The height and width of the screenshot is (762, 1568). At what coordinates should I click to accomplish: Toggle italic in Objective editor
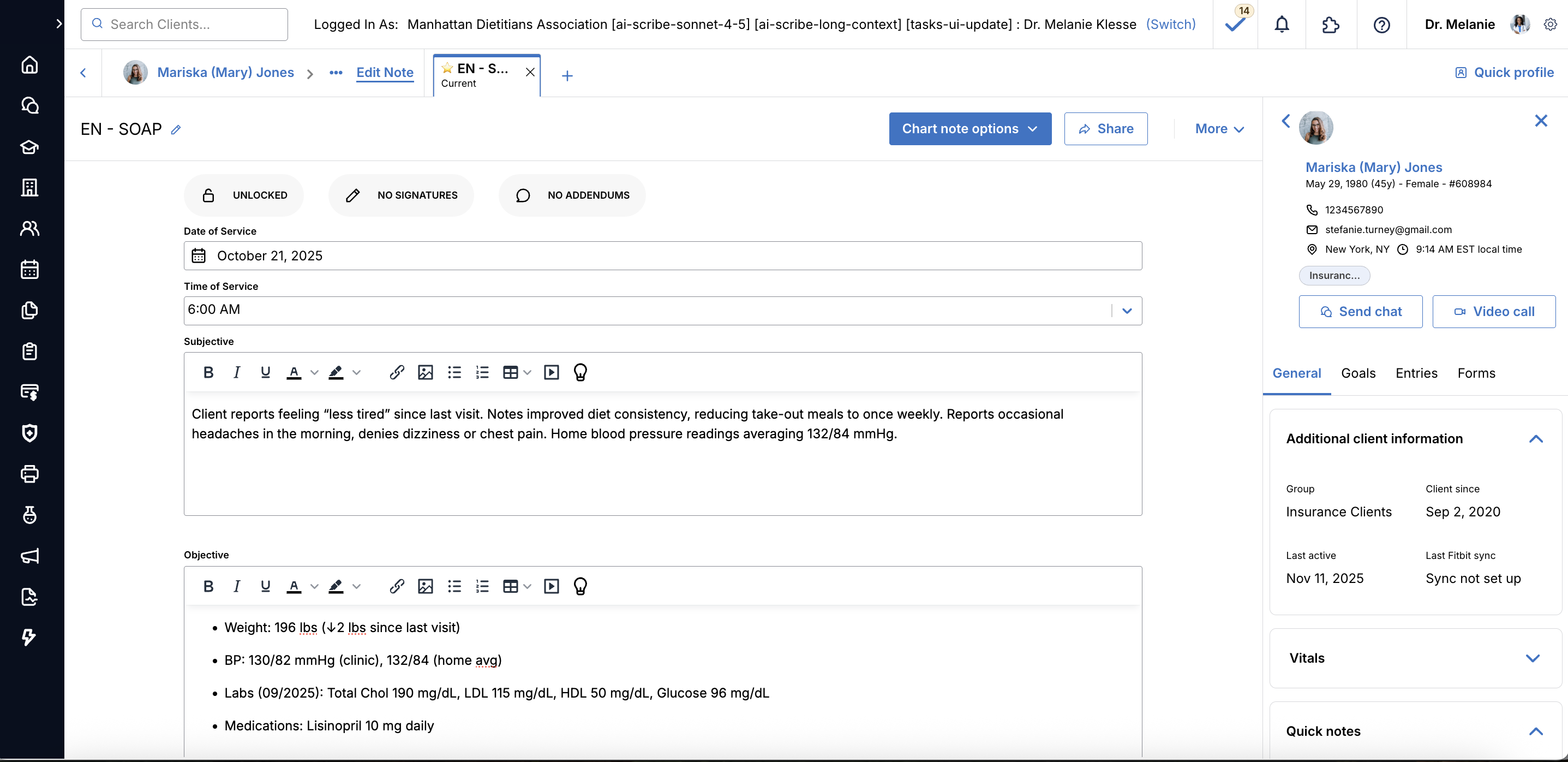237,586
